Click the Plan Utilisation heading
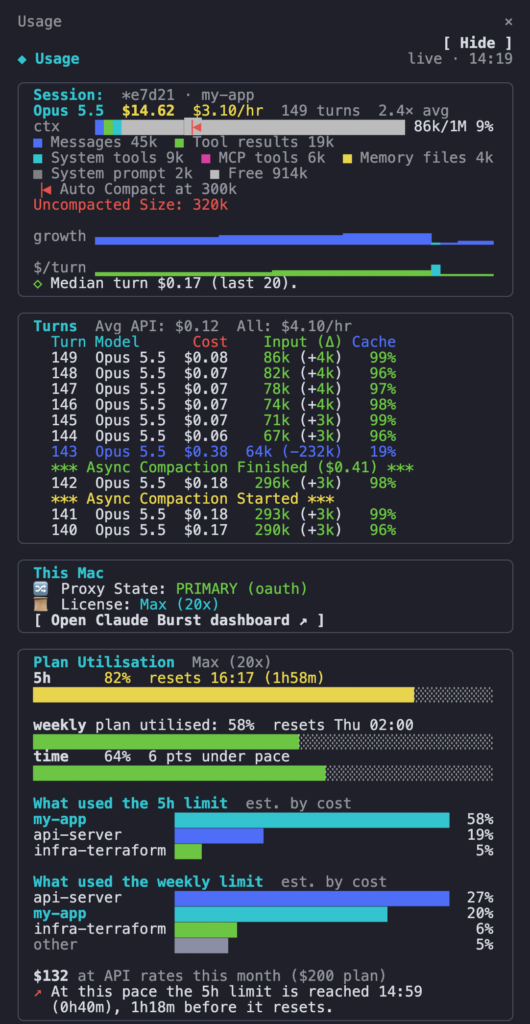The width and height of the screenshot is (530, 1024). pyautogui.click(x=104, y=662)
